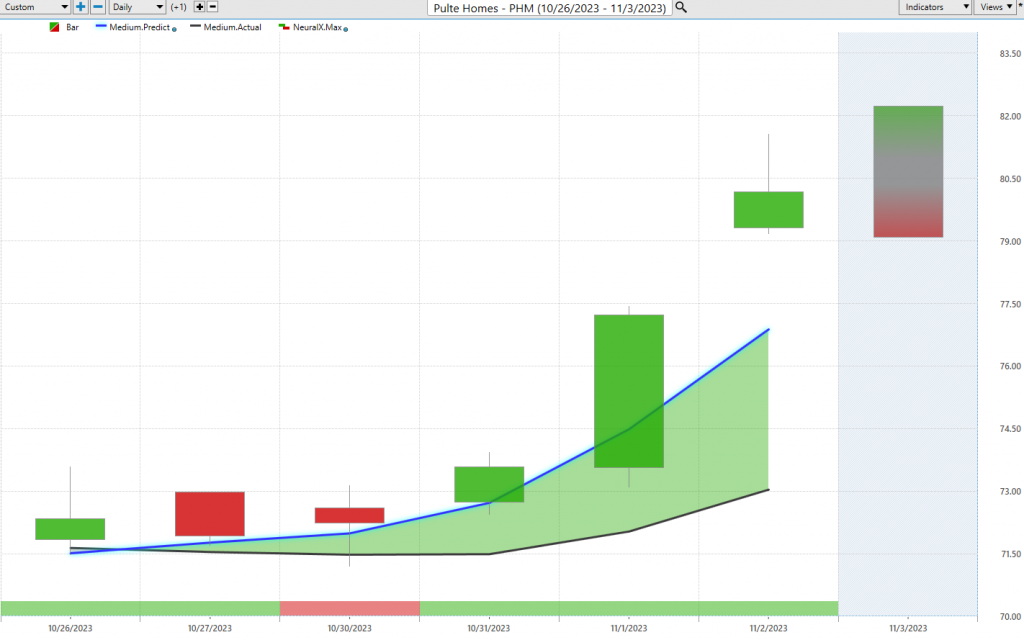
Task: Click the Medium.Predict blue line legend marker
Action: (x=101, y=26)
